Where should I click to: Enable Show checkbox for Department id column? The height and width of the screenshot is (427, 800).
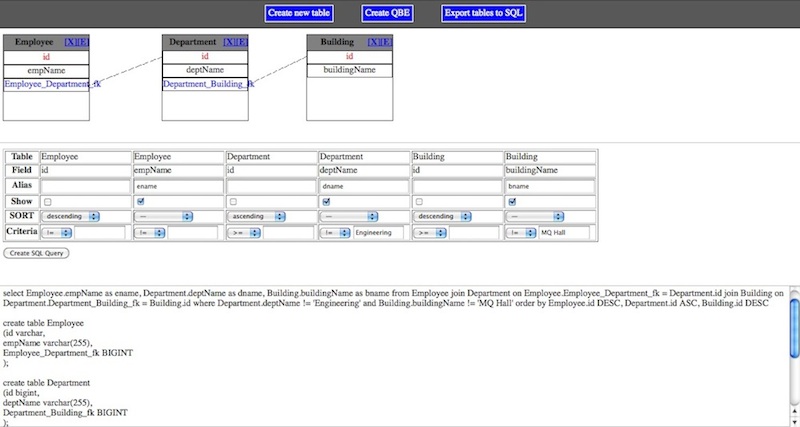[x=234, y=202]
